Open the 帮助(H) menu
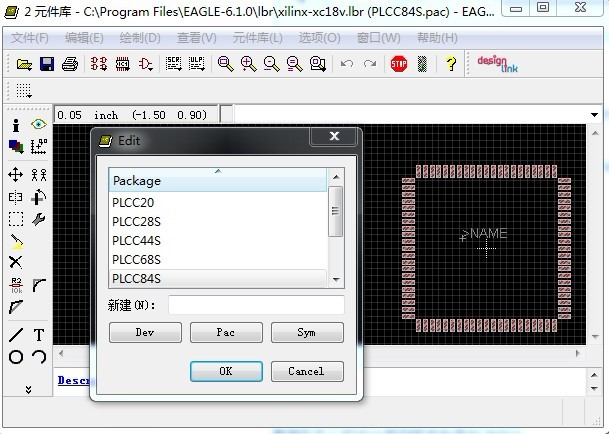Viewport: 609px width, 434px height. tap(437, 38)
